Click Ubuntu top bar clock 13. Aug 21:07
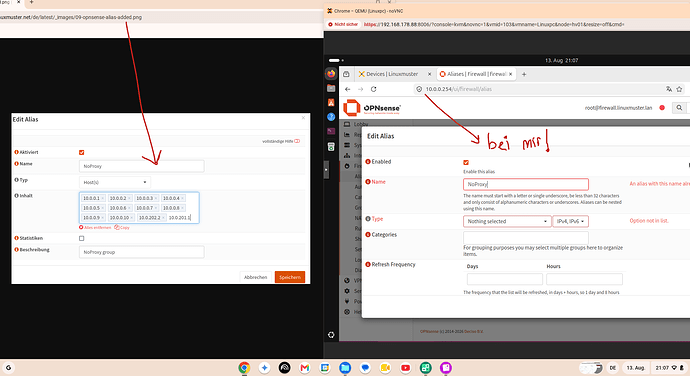Screen dimensions: 690x376 coord(562,60)
